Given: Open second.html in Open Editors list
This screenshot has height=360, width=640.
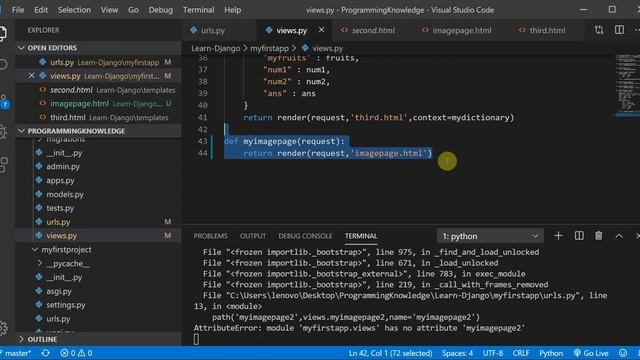Looking at the screenshot, I should point(99,90).
